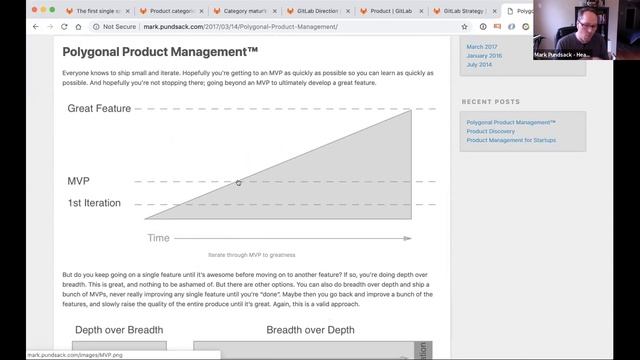The image size is (640, 360).
Task: Open Product Management for Startups post
Action: point(511,140)
